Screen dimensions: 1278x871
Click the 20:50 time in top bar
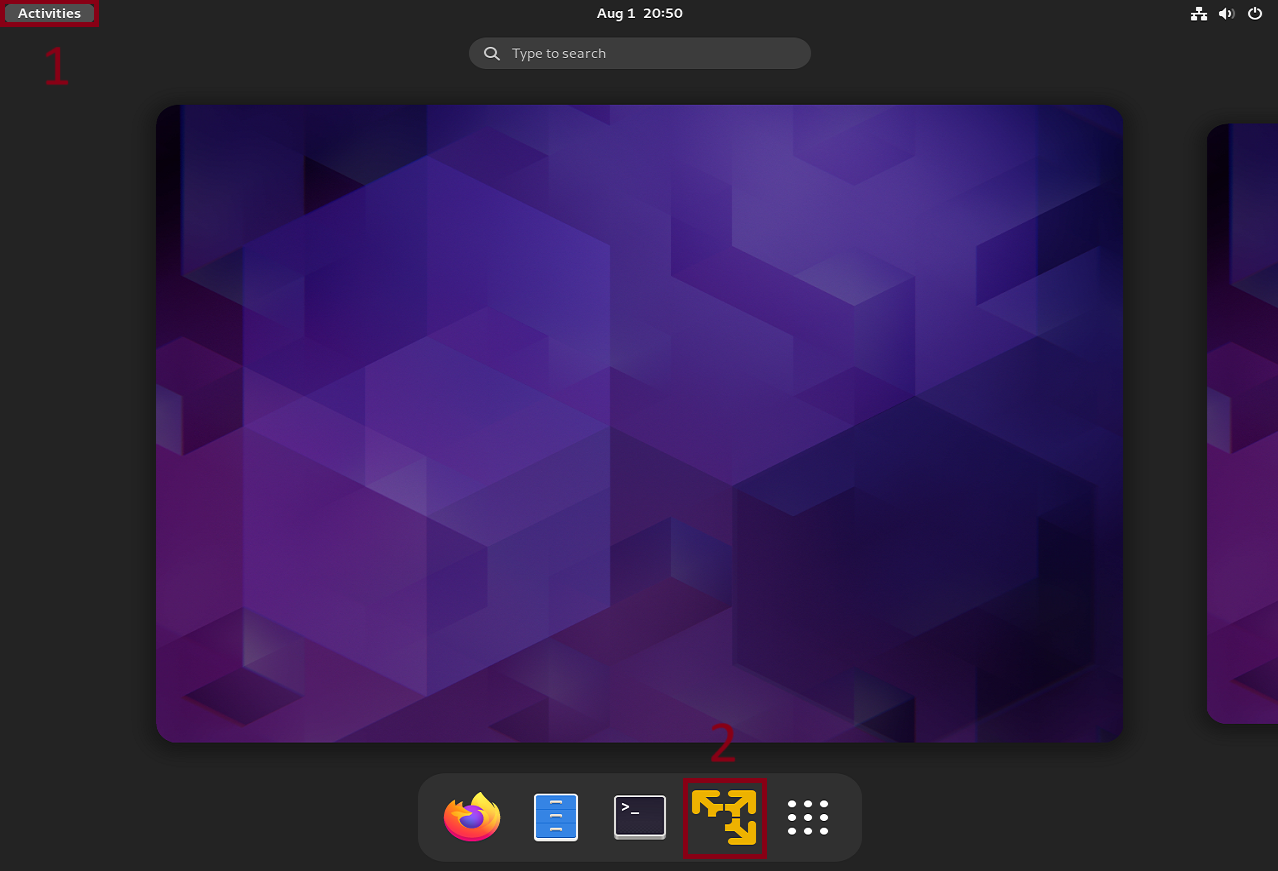click(x=663, y=14)
